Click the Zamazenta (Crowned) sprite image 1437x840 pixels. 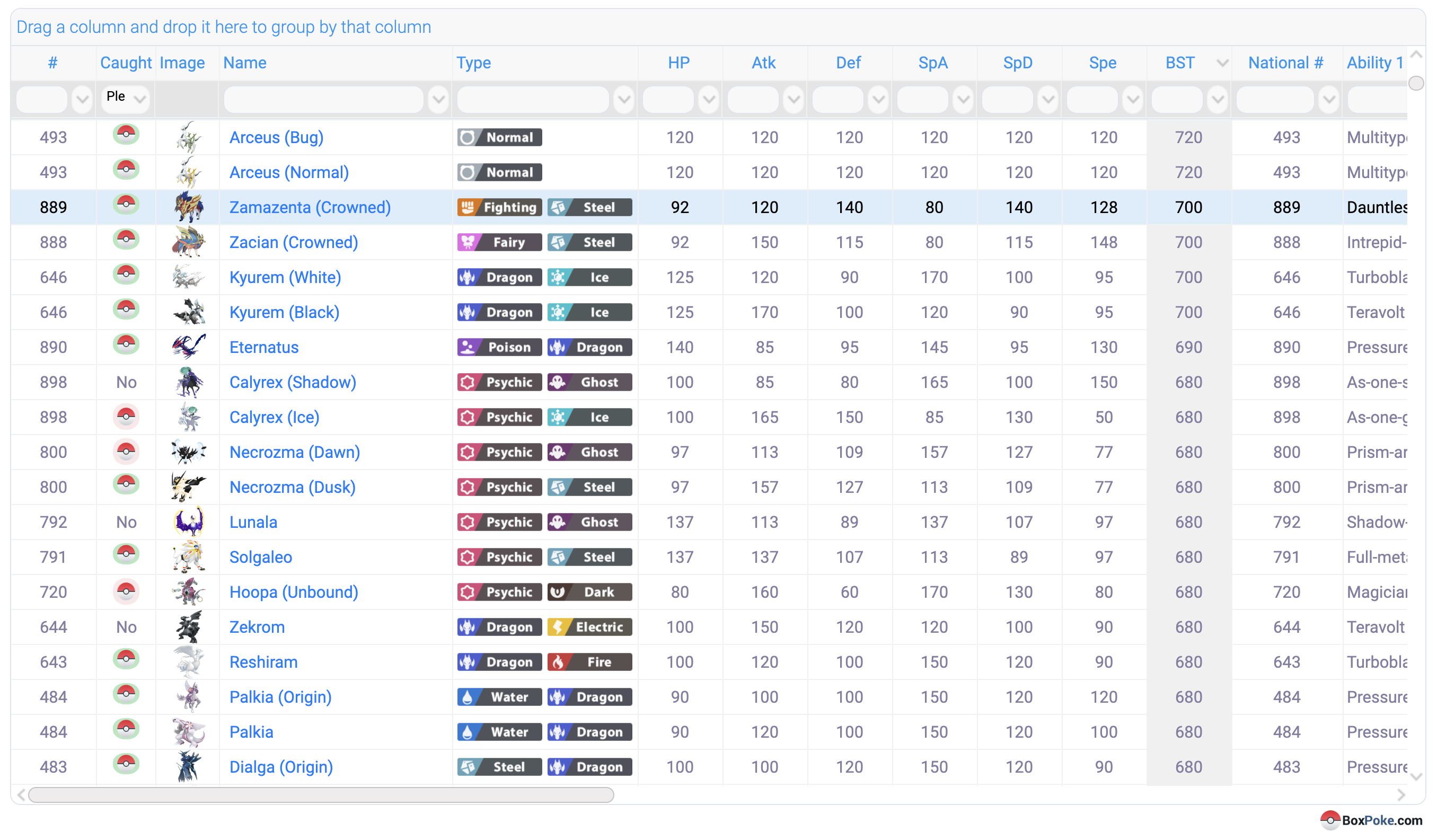pos(188,207)
